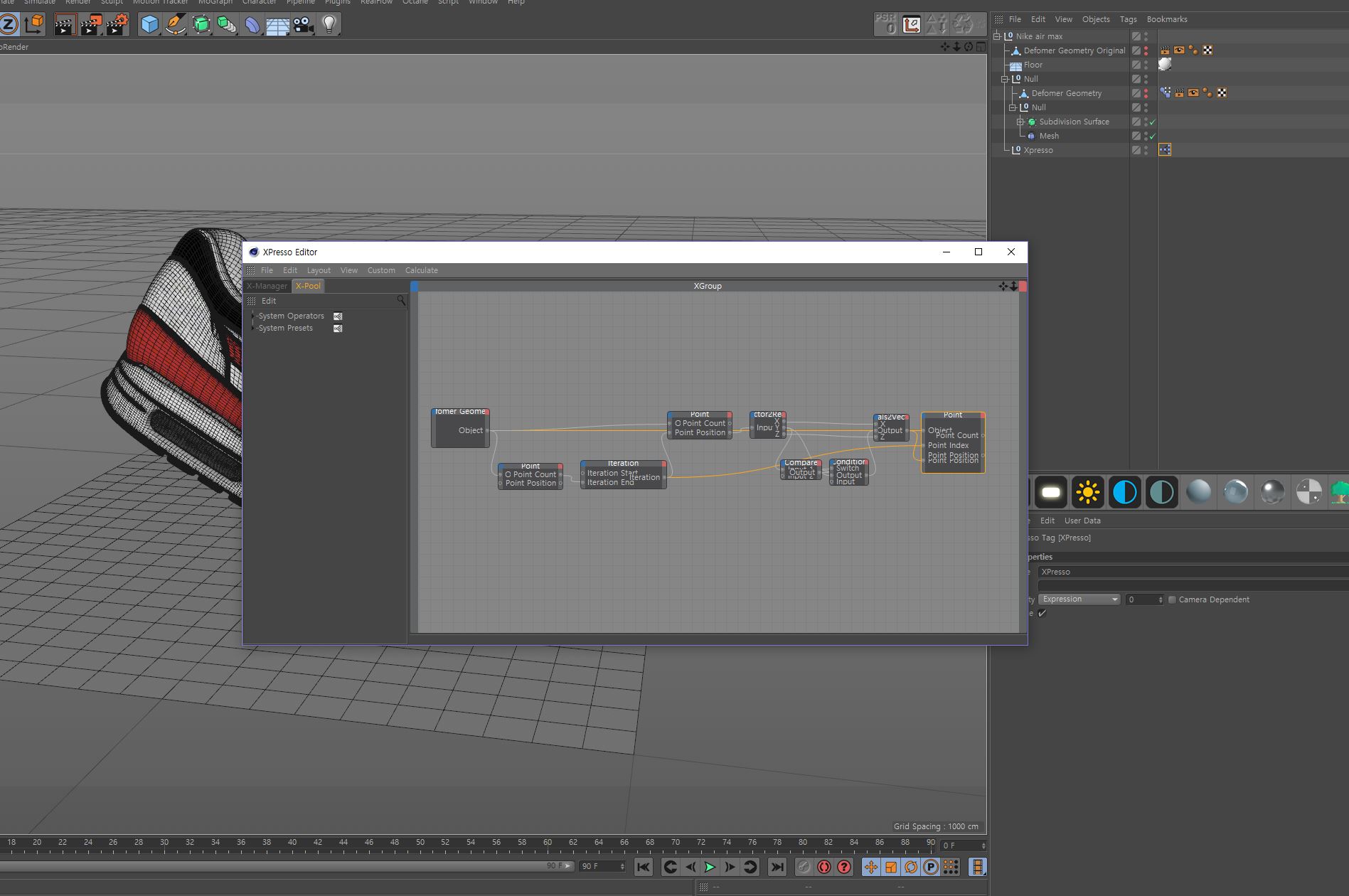1349x896 pixels.
Task: Click the XPool search magnifier icon
Action: [401, 301]
